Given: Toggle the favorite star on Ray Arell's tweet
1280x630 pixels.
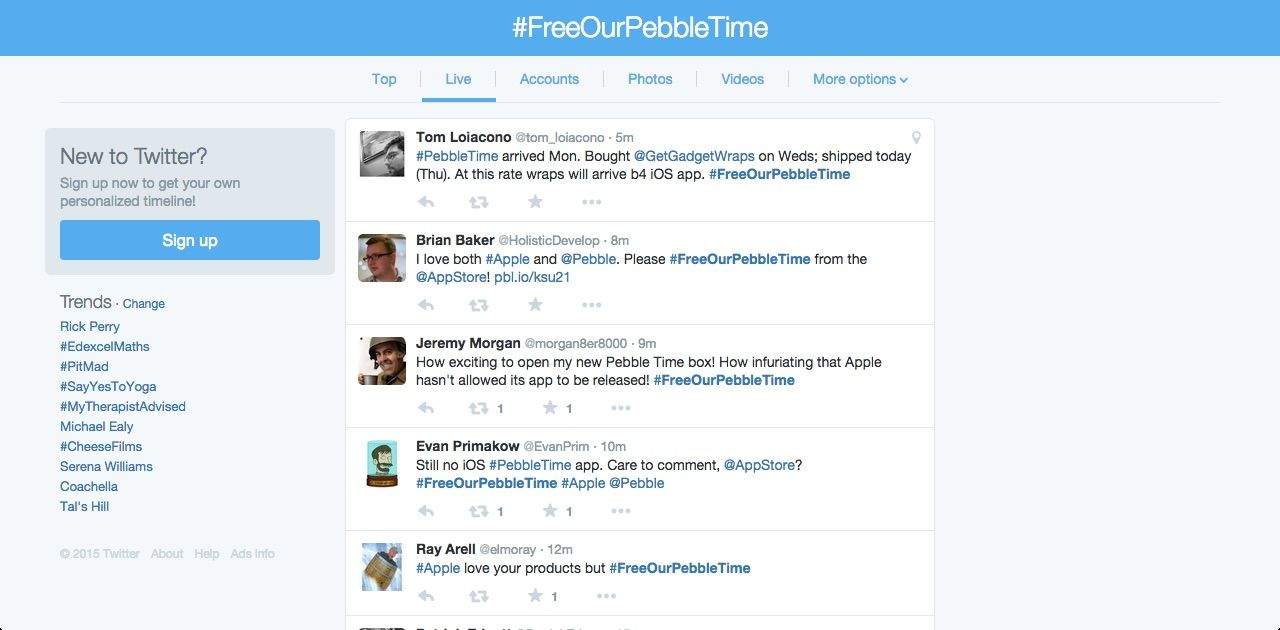Looking at the screenshot, I should click(x=535, y=596).
